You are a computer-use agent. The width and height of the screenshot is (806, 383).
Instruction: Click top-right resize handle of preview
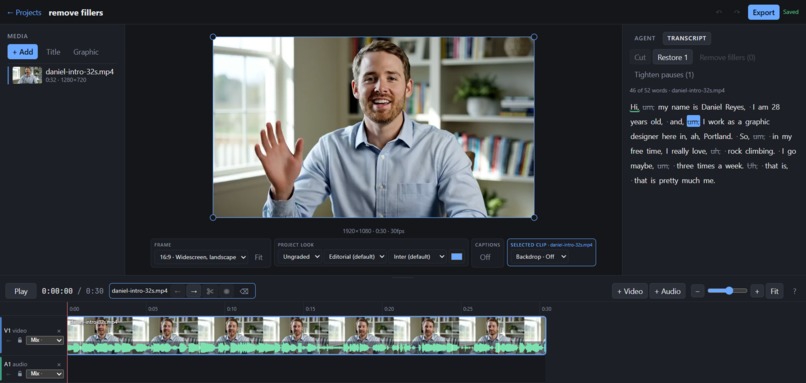coord(534,37)
